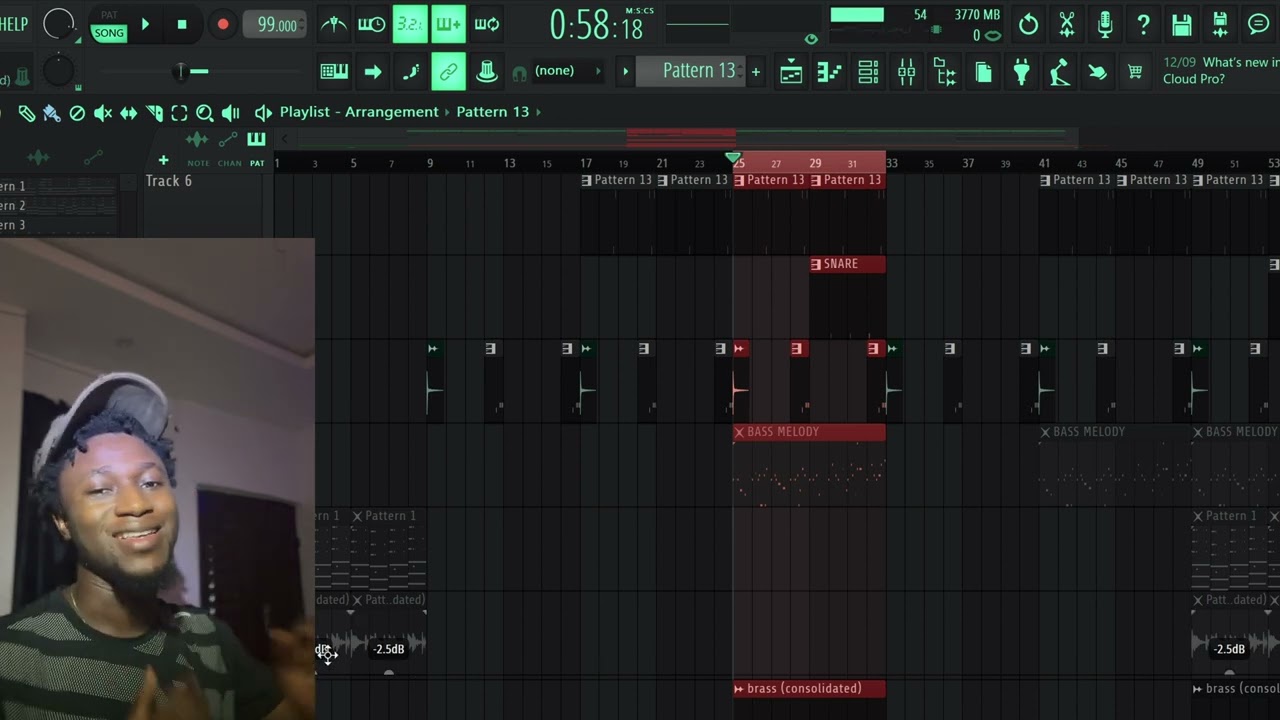
Task: Switch between PAT and SONG mode
Action: click(109, 26)
